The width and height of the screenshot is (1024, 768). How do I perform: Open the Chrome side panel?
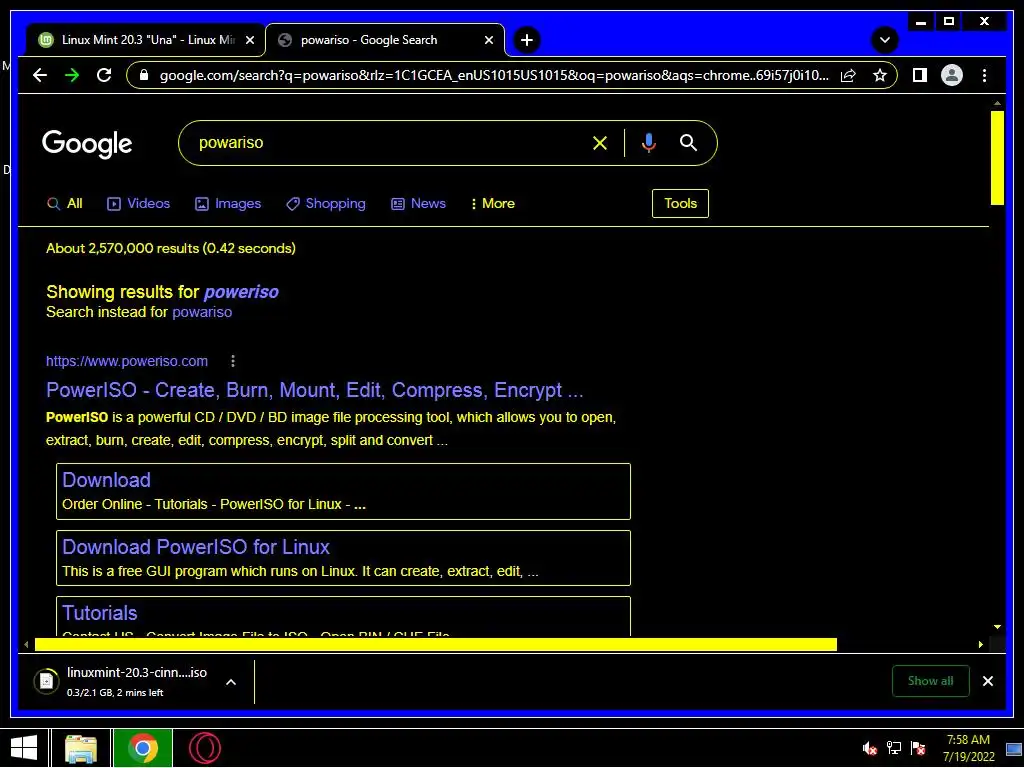click(x=920, y=75)
